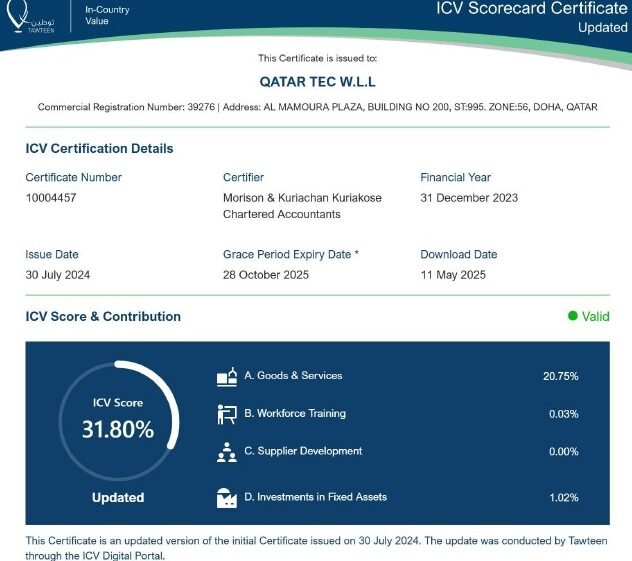Click the 'D. Investments in Fixed Assets' label
This screenshot has width=632, height=561.
click(315, 497)
